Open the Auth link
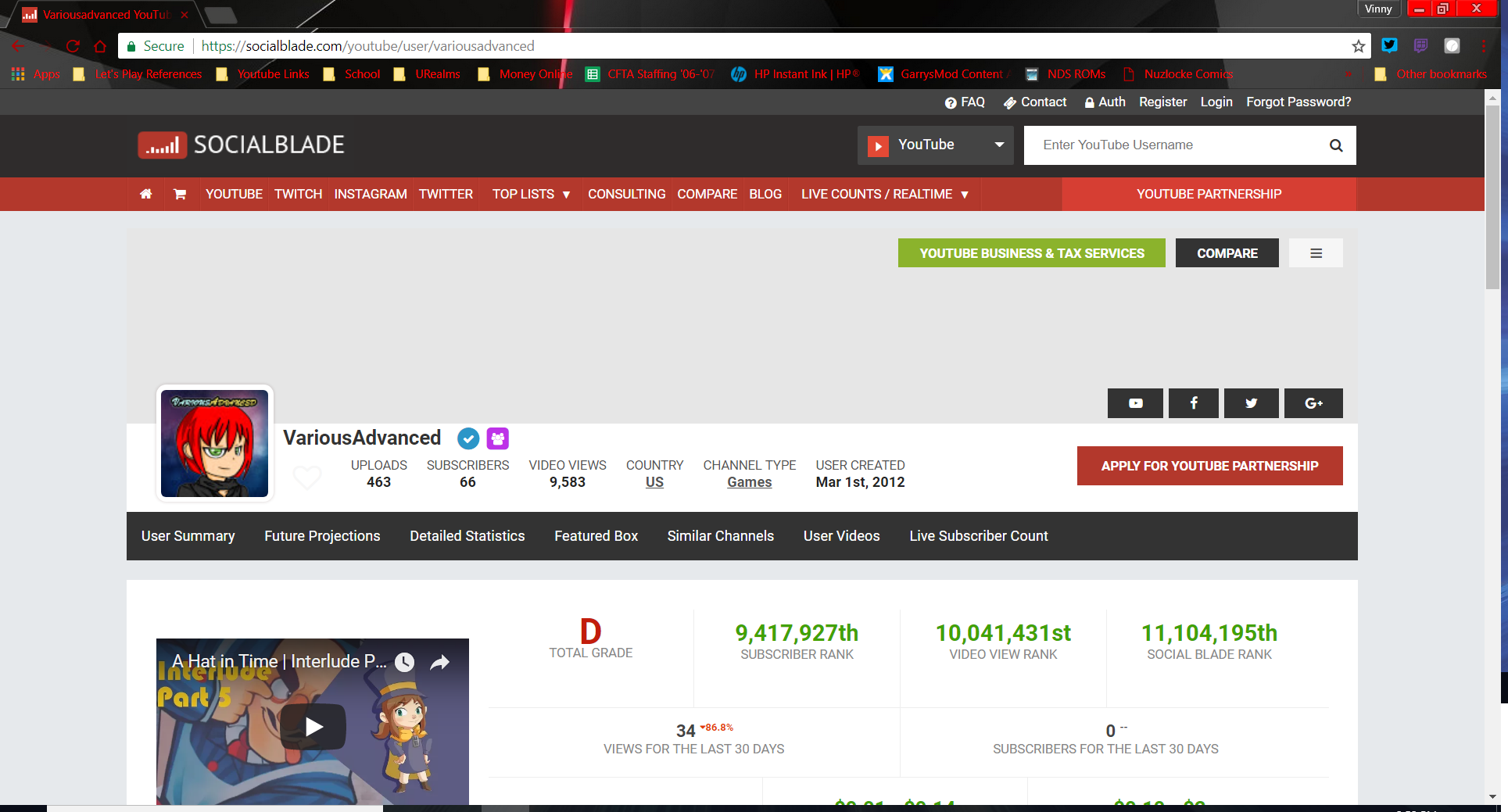The height and width of the screenshot is (812, 1508). click(1105, 102)
